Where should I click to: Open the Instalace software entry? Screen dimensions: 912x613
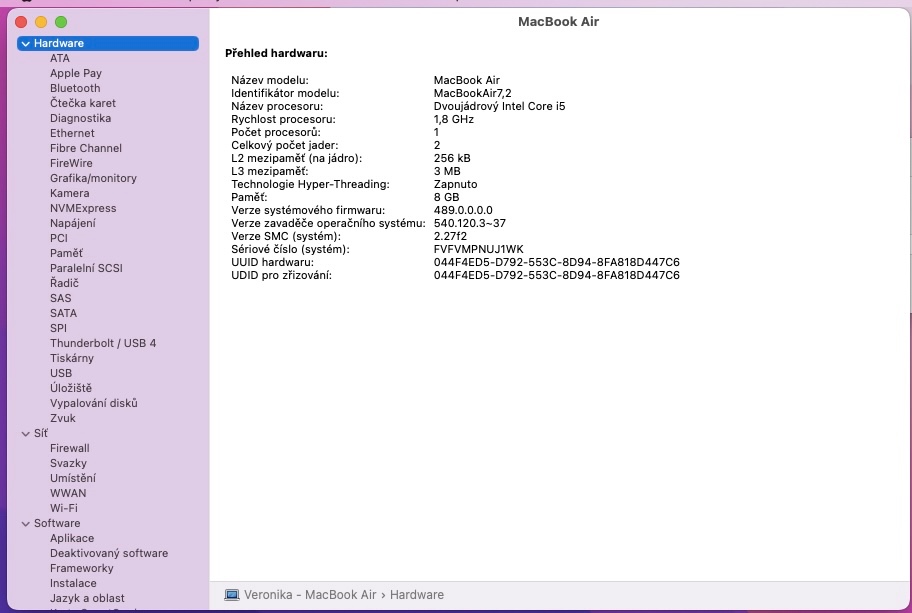tap(73, 583)
